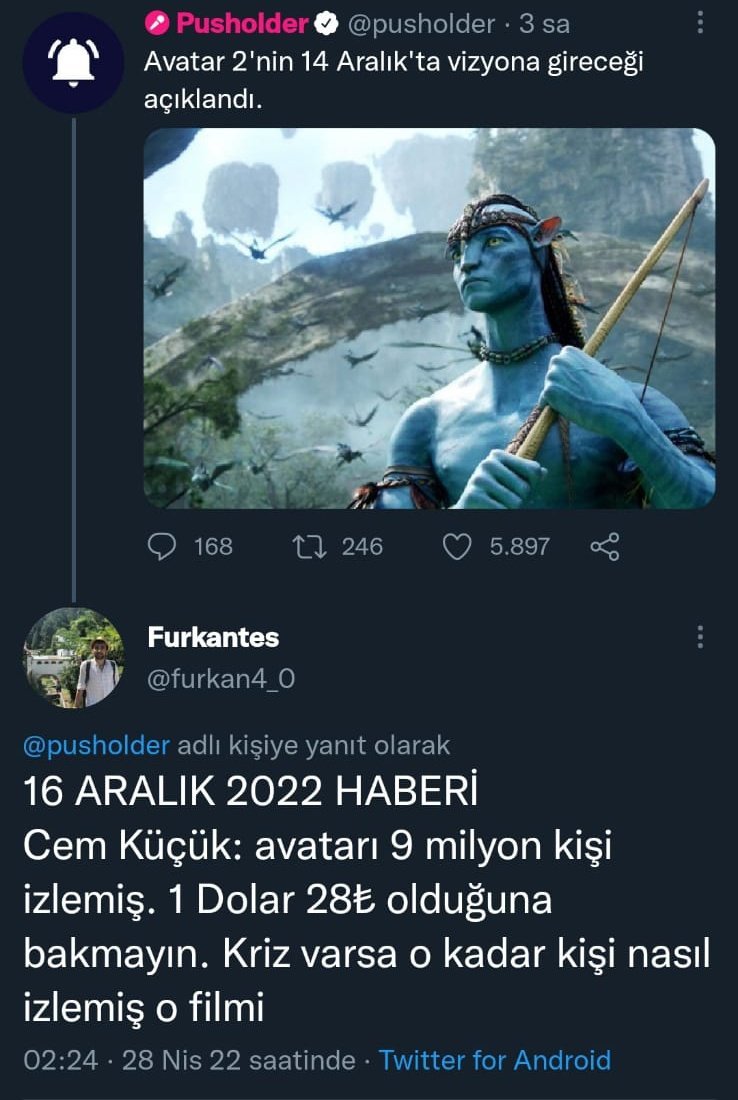Viewport: 738px width, 1100px height.
Task: Click the Furkantes display name
Action: click(213, 638)
